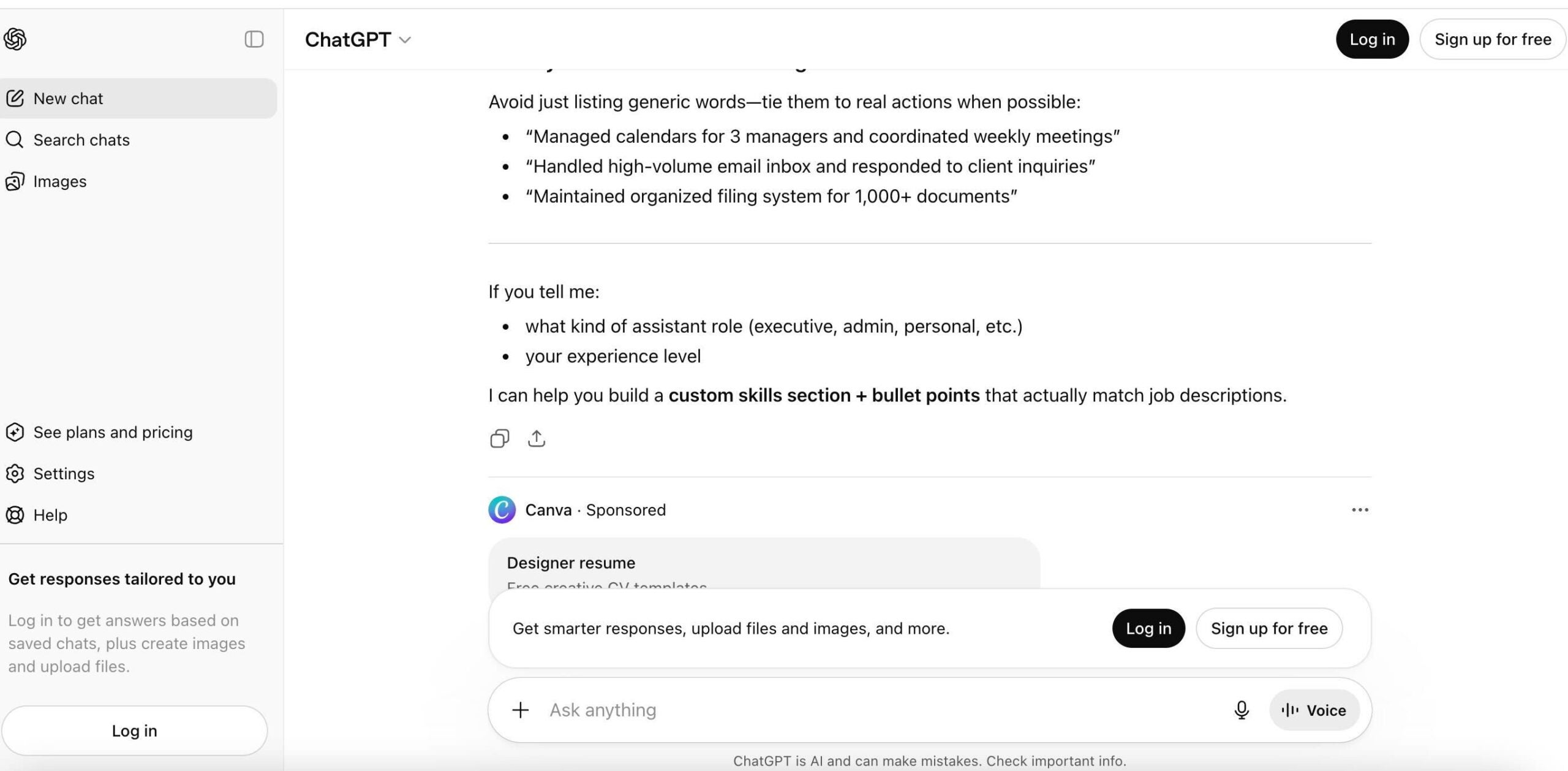Copy the response with copy icon
The image size is (1568, 771).
[499, 439]
